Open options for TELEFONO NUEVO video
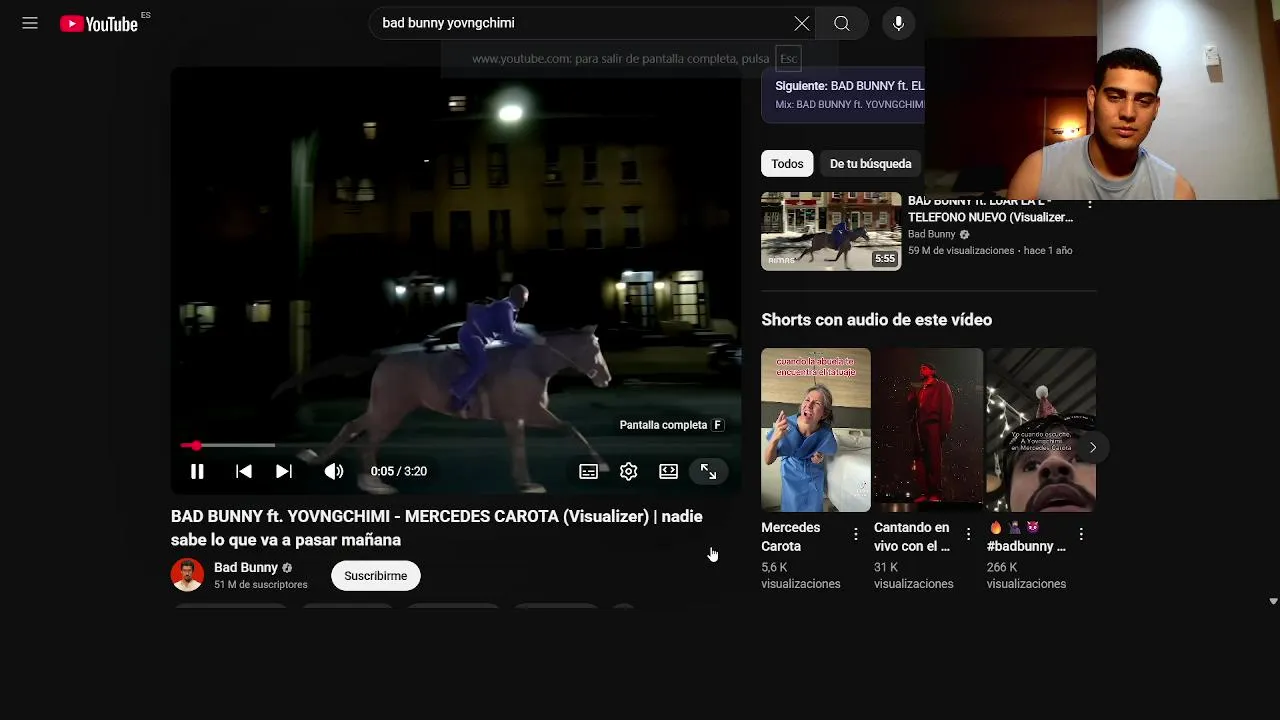The image size is (1280, 720). pos(1089,206)
